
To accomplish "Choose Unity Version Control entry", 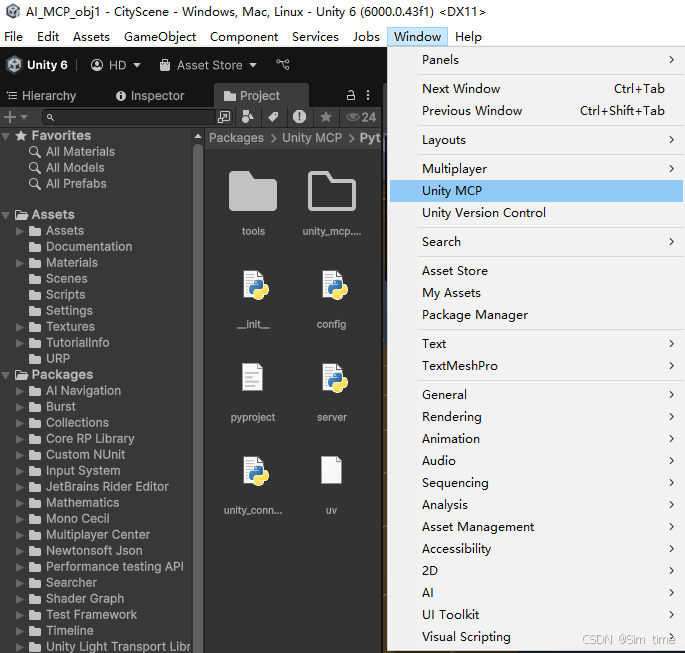I will tap(536, 213).
